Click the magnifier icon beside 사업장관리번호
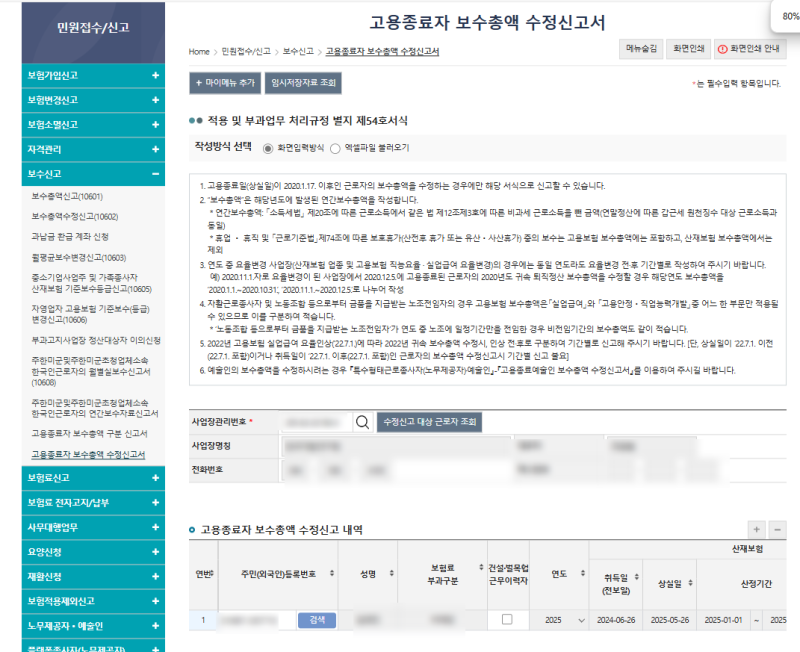800x652 pixels. (362, 422)
